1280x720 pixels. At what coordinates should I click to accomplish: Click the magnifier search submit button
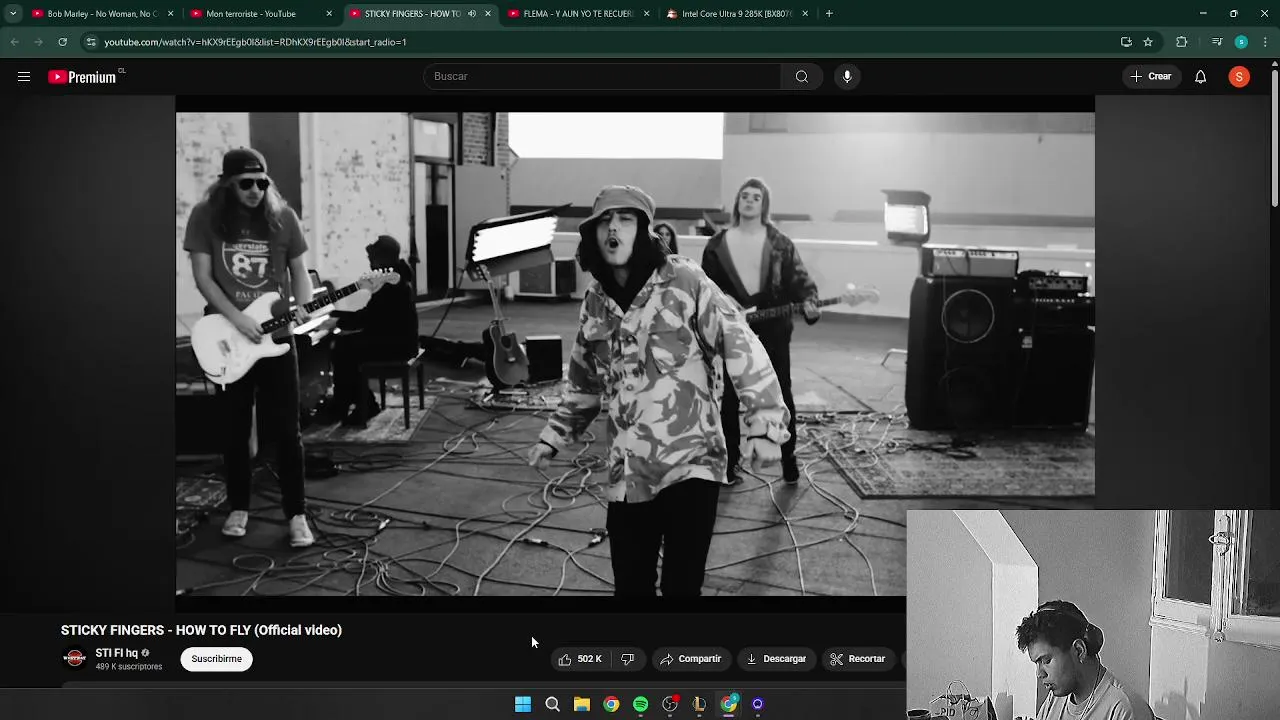(801, 76)
